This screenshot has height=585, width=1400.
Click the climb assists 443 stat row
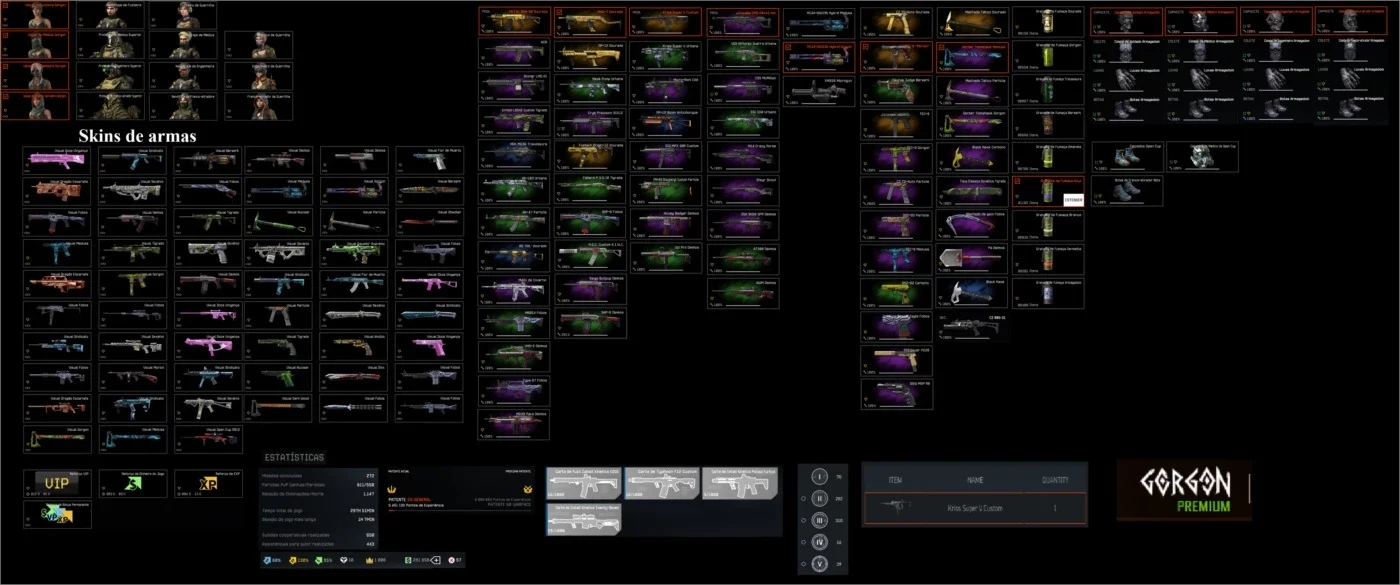pyautogui.click(x=318, y=544)
